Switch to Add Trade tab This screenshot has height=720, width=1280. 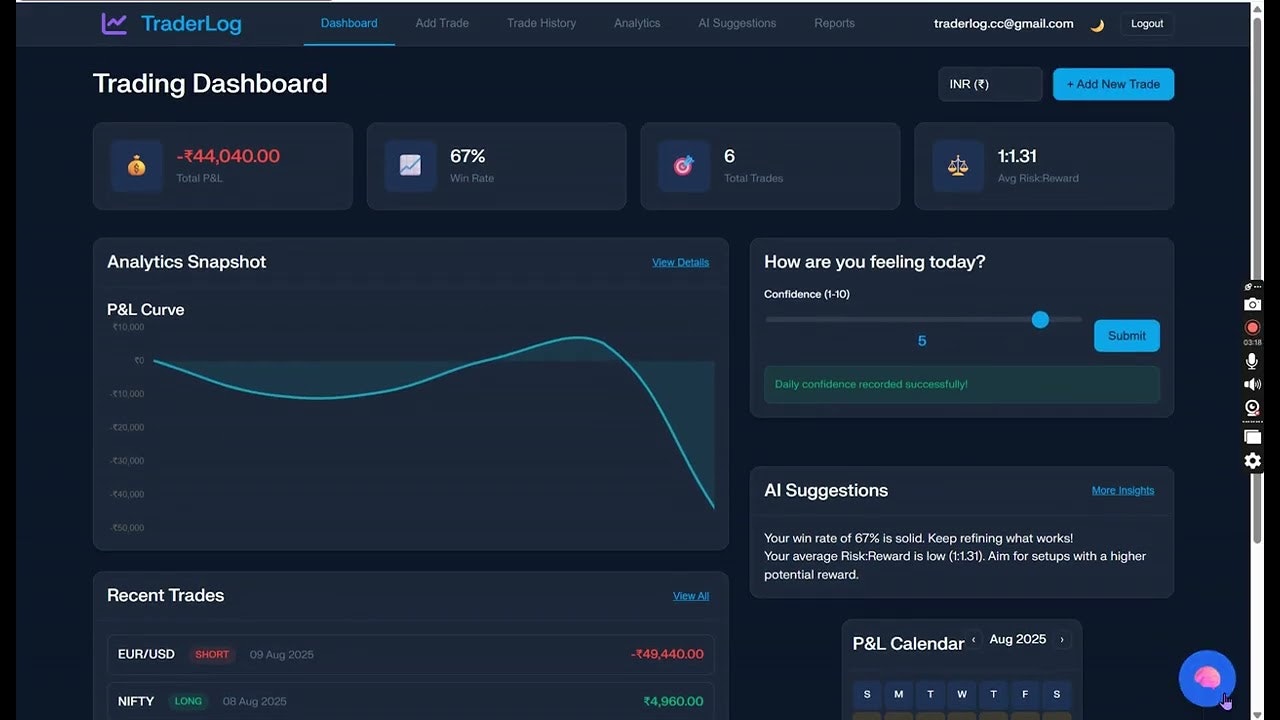(x=442, y=23)
